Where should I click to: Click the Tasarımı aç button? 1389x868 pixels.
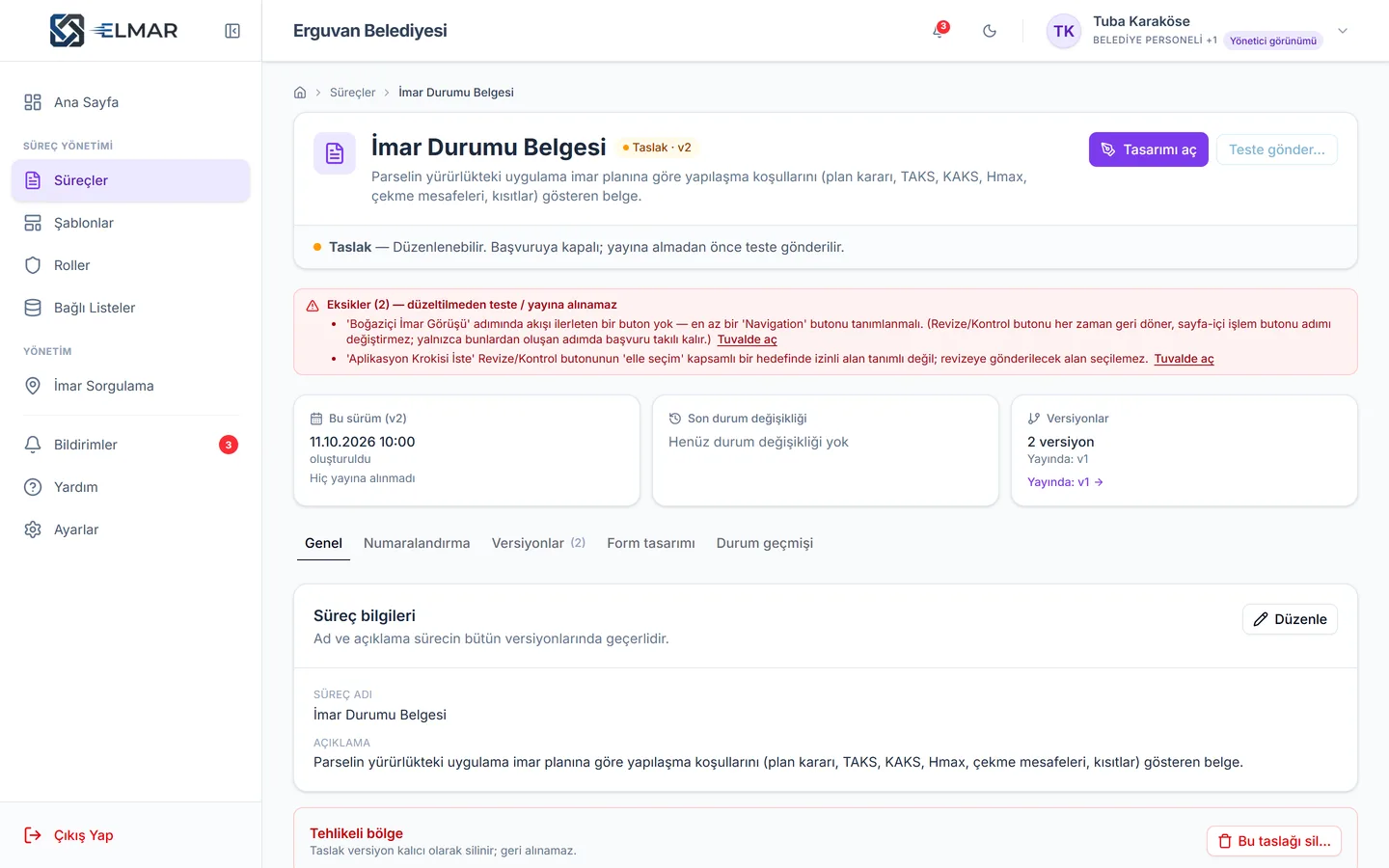[1149, 149]
